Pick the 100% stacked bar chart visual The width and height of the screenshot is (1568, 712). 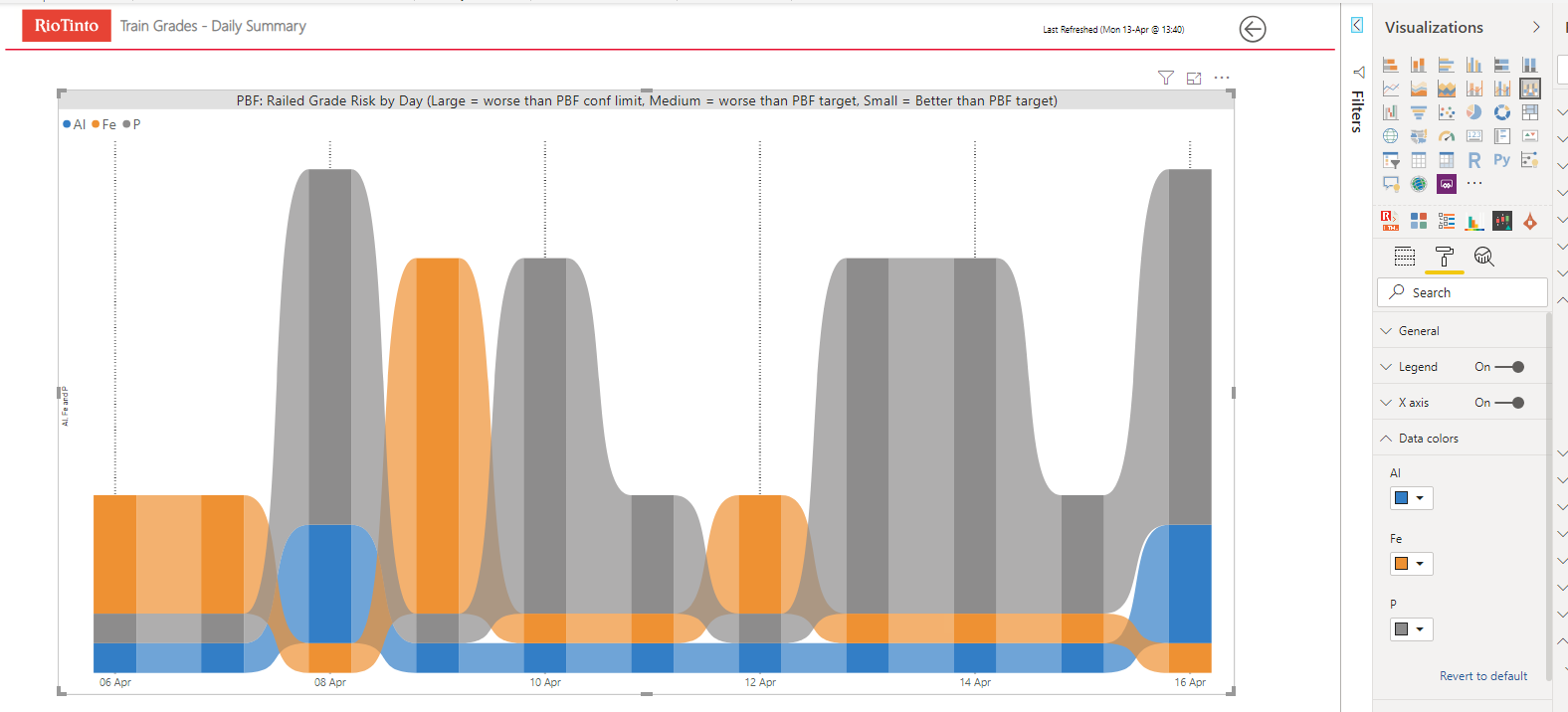point(1502,65)
